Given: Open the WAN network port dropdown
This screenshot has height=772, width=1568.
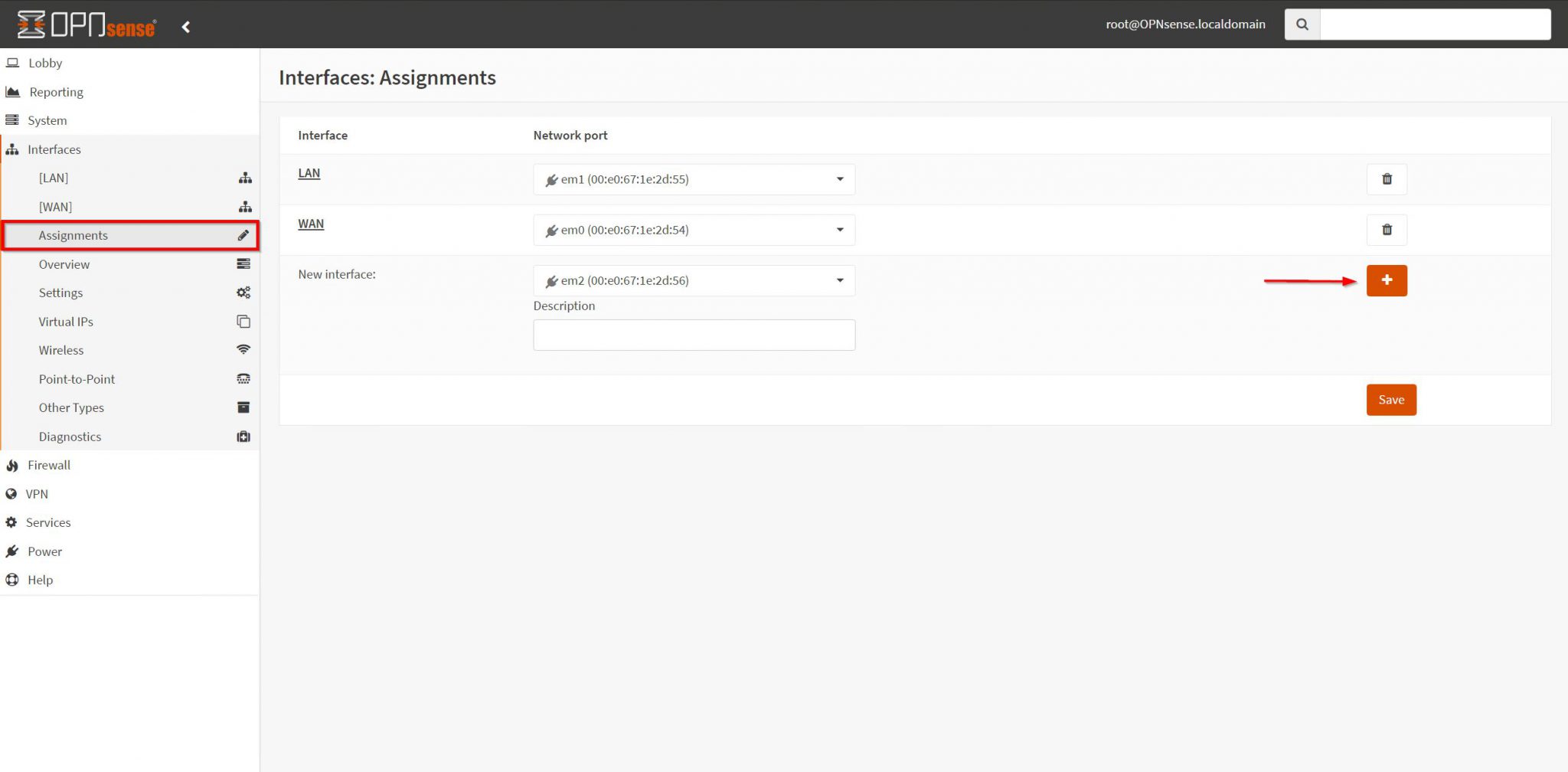Looking at the screenshot, I should point(694,230).
